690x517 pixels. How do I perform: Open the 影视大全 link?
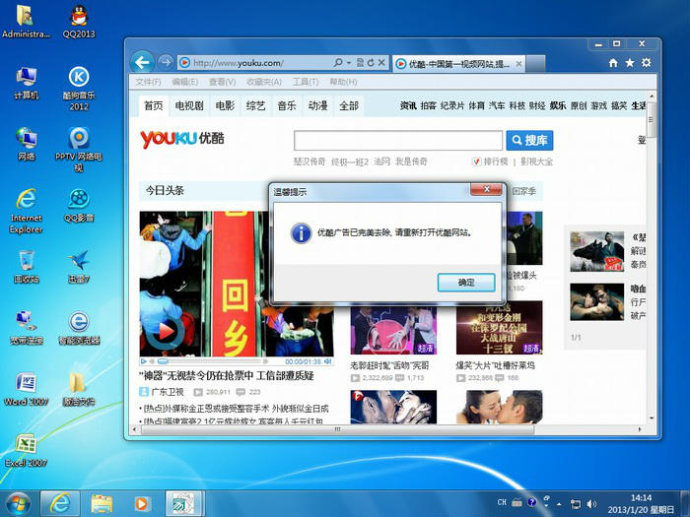(x=536, y=161)
